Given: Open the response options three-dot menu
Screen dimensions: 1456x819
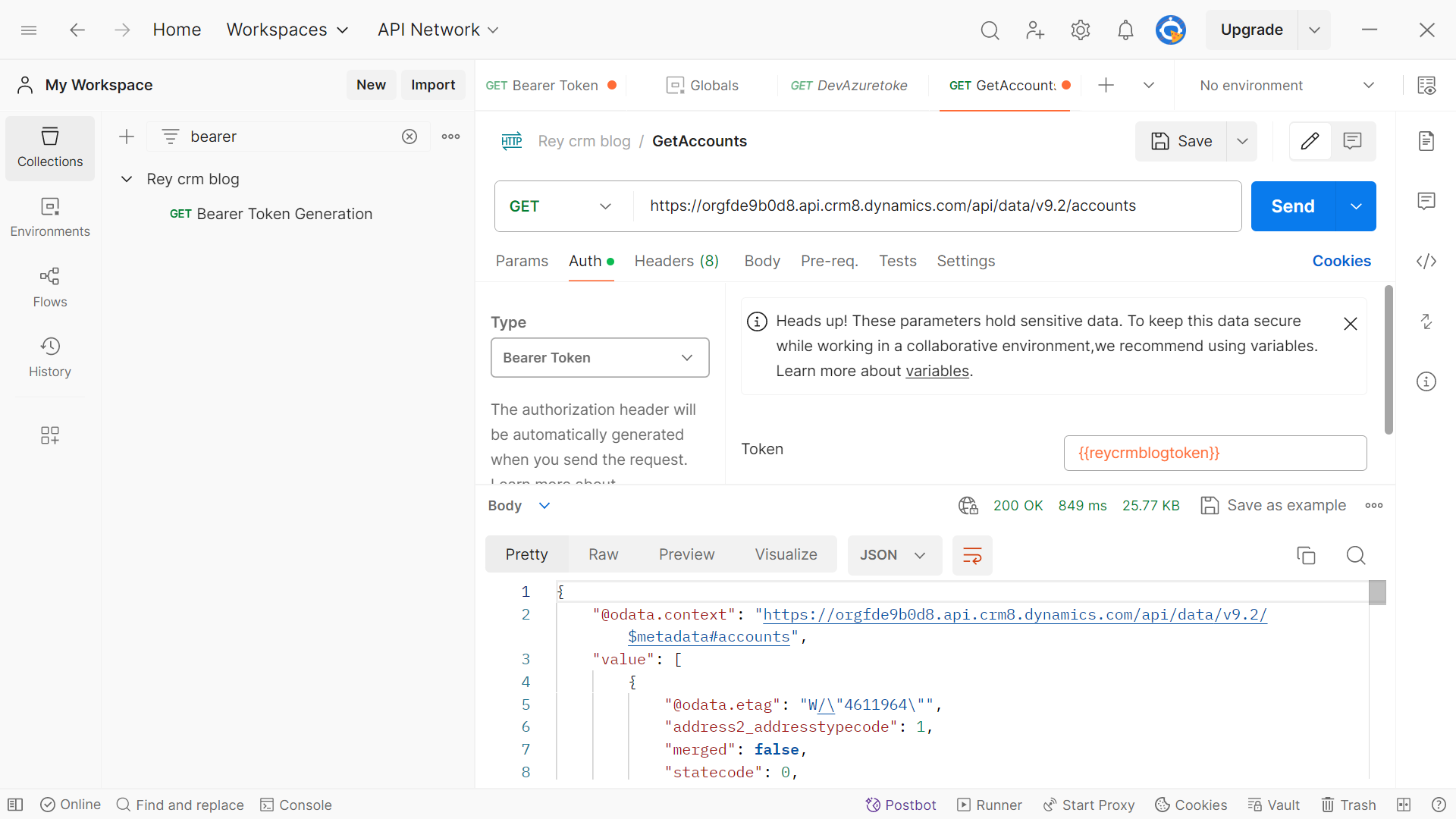Looking at the screenshot, I should pyautogui.click(x=1374, y=506).
